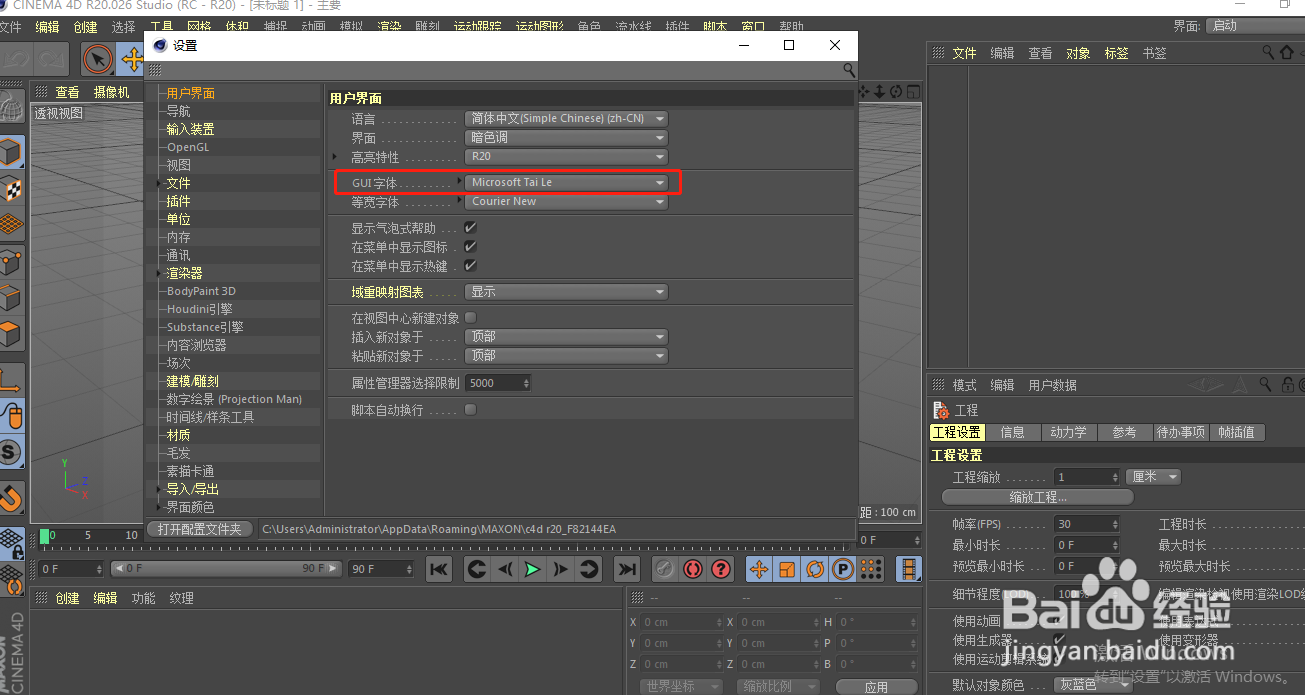The image size is (1305, 695).
Task: Click 应用 apply button in coordinates
Action: click(876, 687)
